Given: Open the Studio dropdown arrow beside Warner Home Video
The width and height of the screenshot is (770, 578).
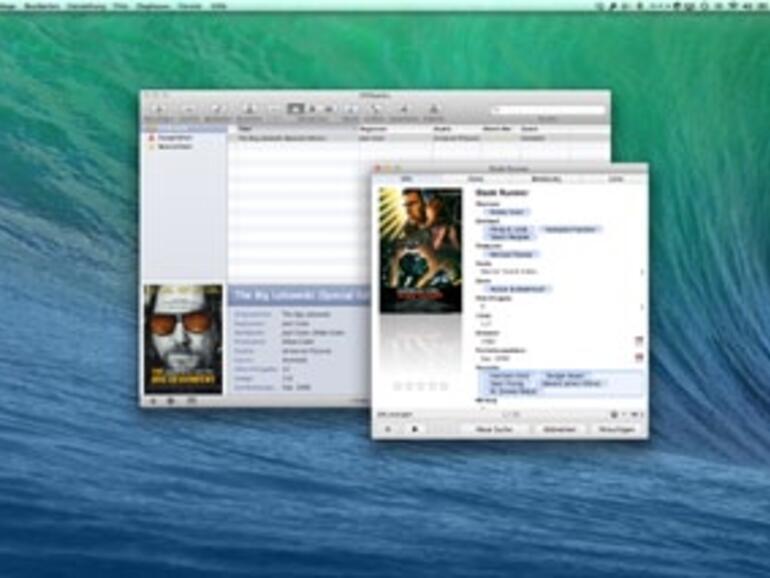Looking at the screenshot, I should pos(641,272).
